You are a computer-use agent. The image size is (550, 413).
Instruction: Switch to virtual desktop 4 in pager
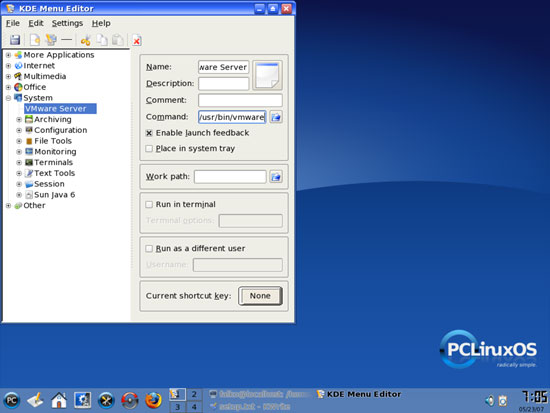tap(194, 407)
